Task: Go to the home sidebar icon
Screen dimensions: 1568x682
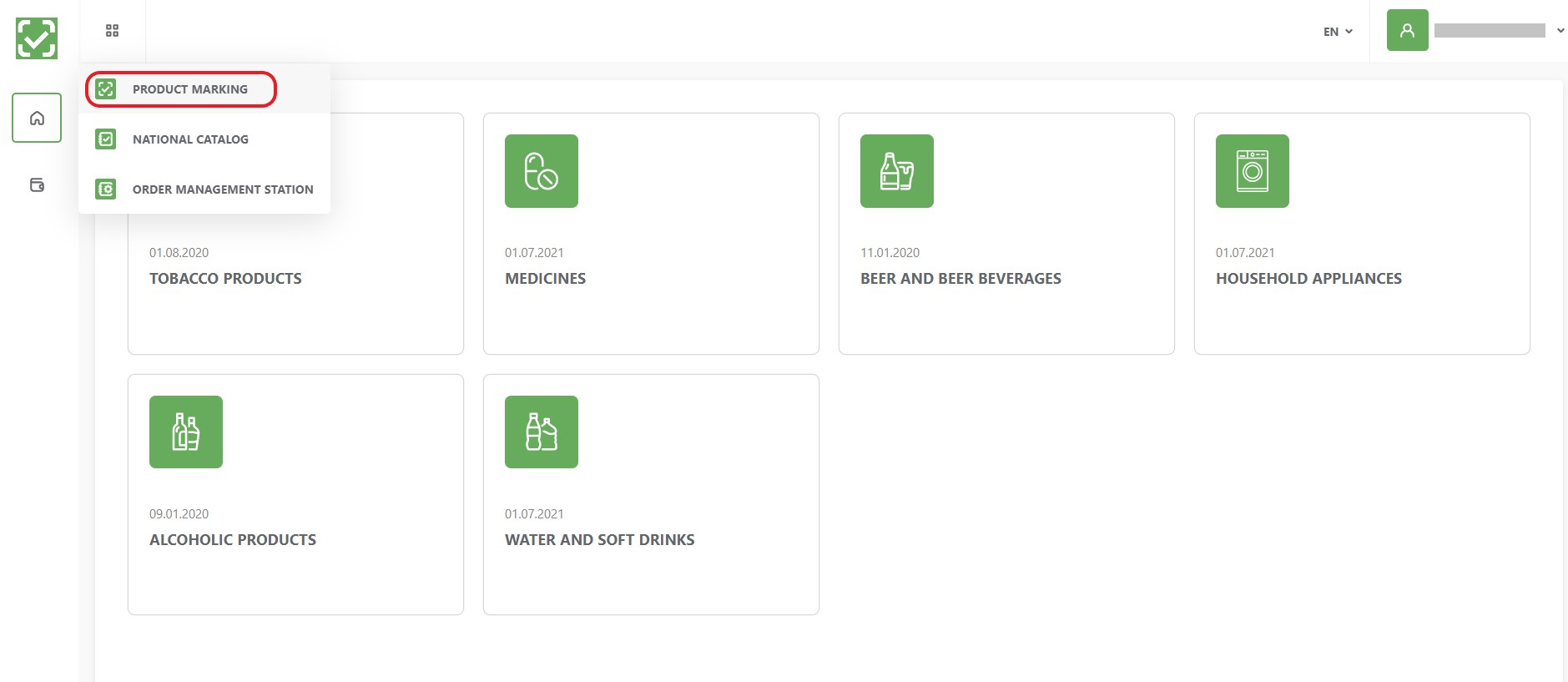Action: (x=37, y=118)
